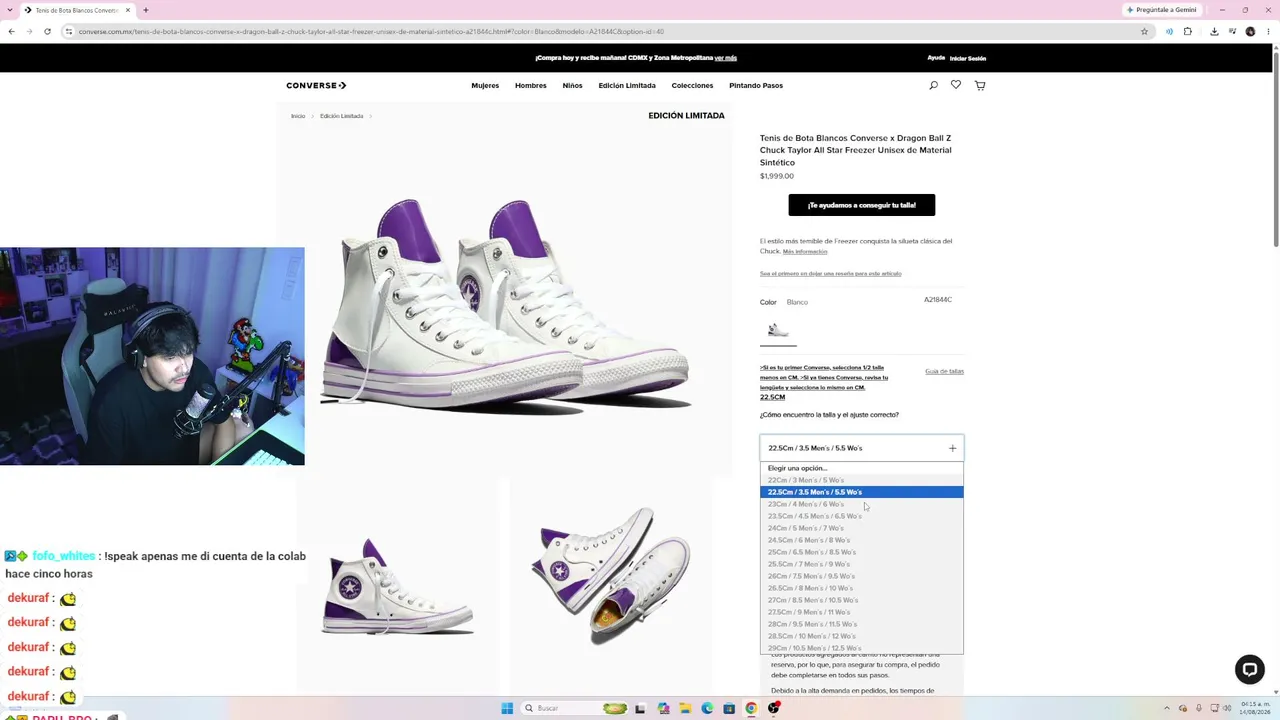Open the Converse logo home link
The width and height of the screenshot is (1280, 720).
(x=316, y=85)
